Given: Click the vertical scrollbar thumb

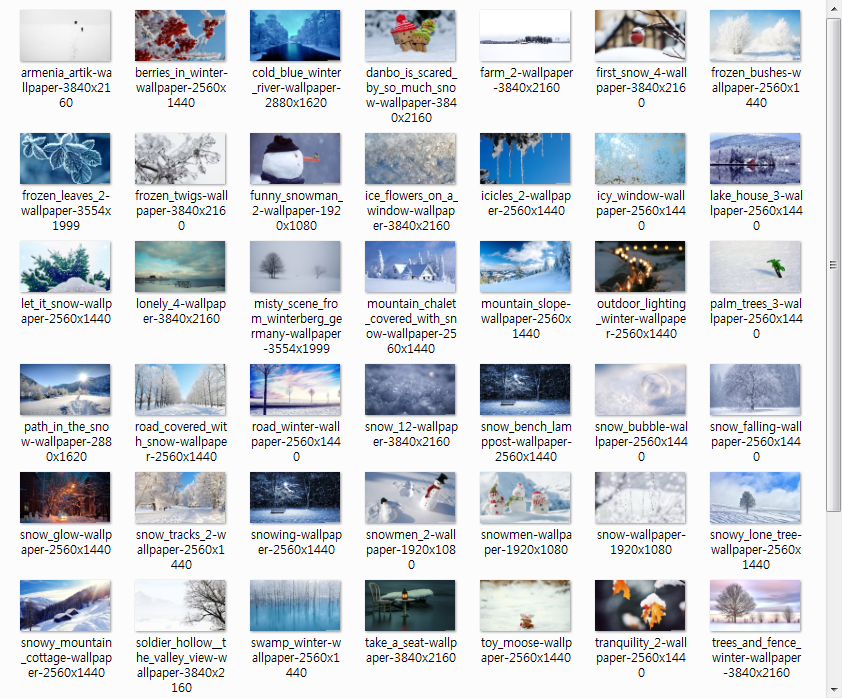Looking at the screenshot, I should pos(834,265).
